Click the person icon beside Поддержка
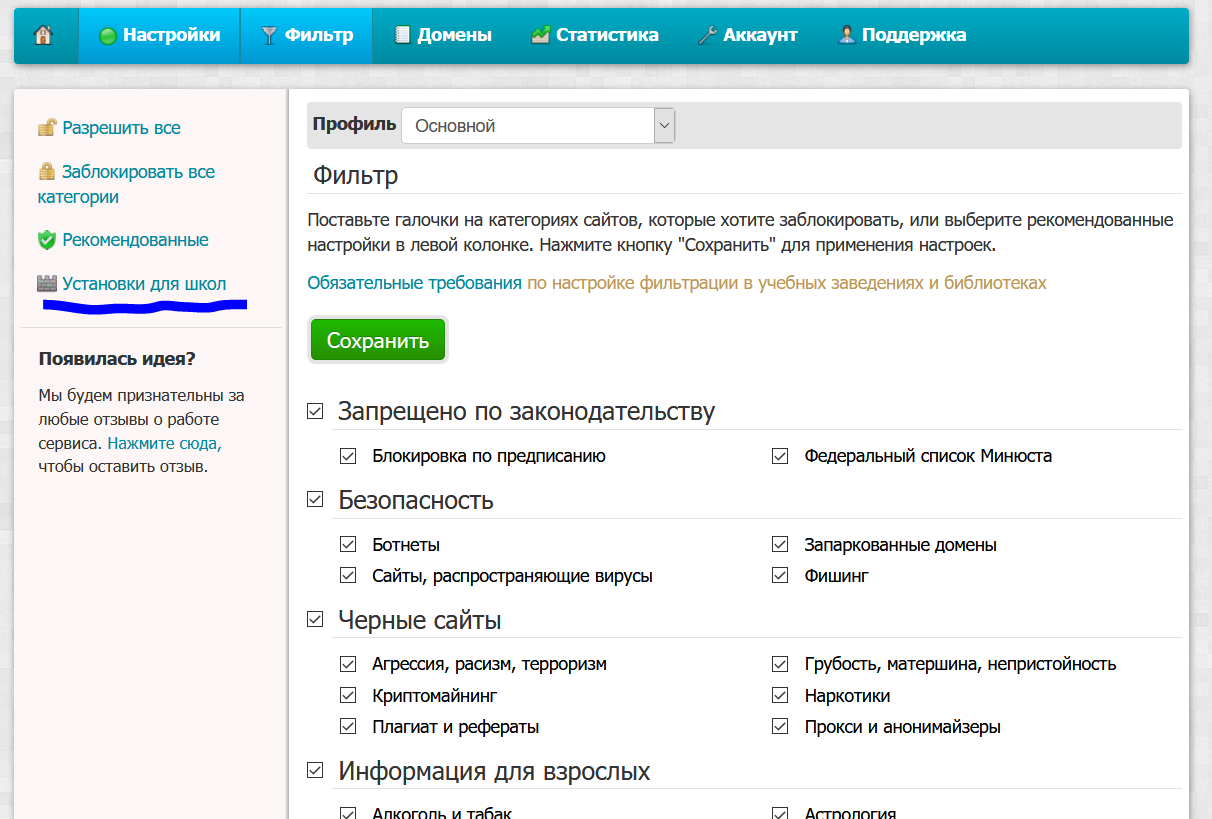 point(846,36)
